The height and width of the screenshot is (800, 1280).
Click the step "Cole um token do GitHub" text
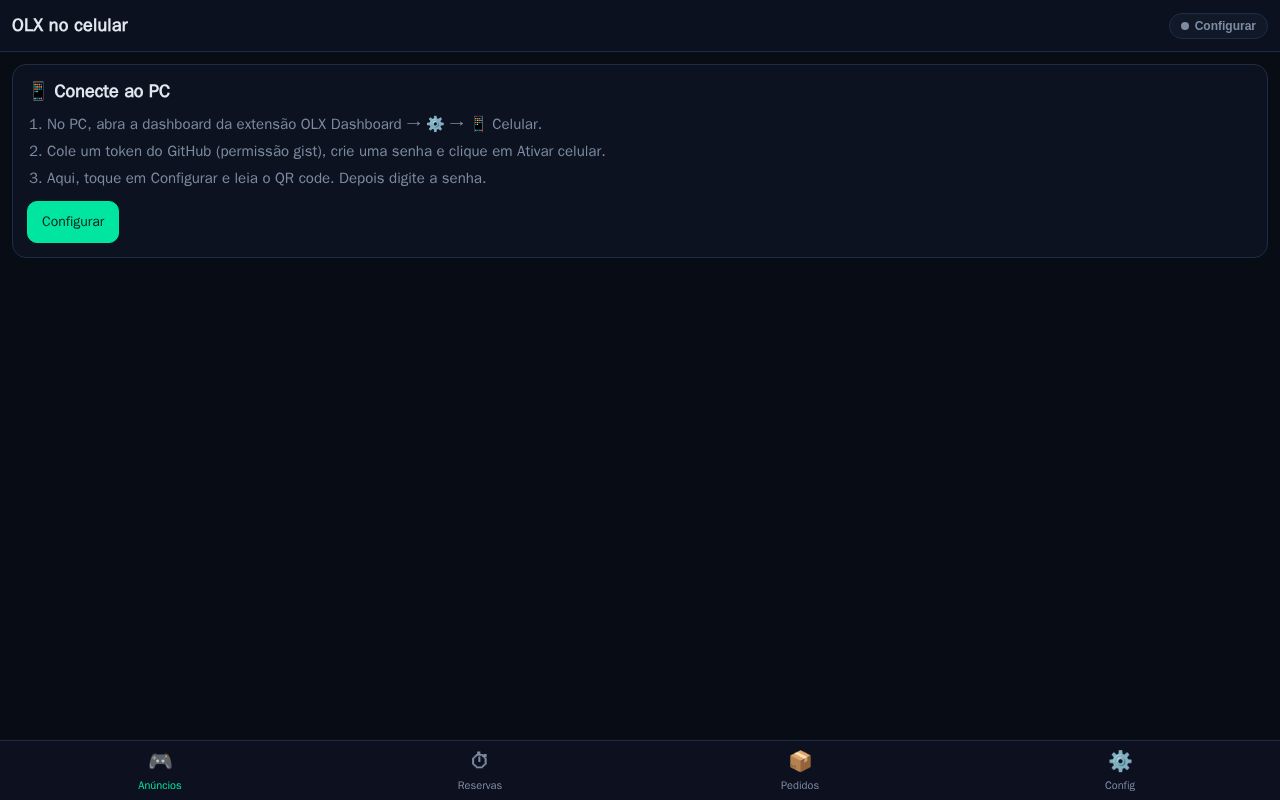tap(326, 151)
